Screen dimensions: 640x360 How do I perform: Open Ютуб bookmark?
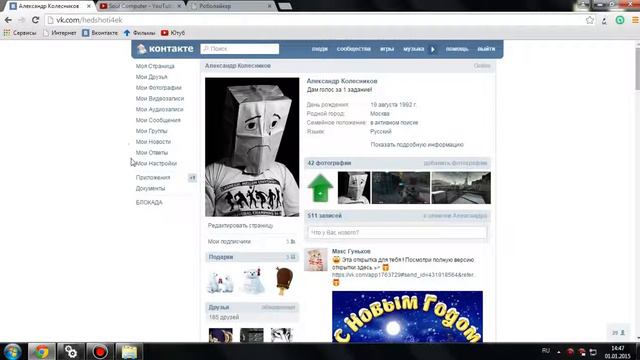[173, 33]
